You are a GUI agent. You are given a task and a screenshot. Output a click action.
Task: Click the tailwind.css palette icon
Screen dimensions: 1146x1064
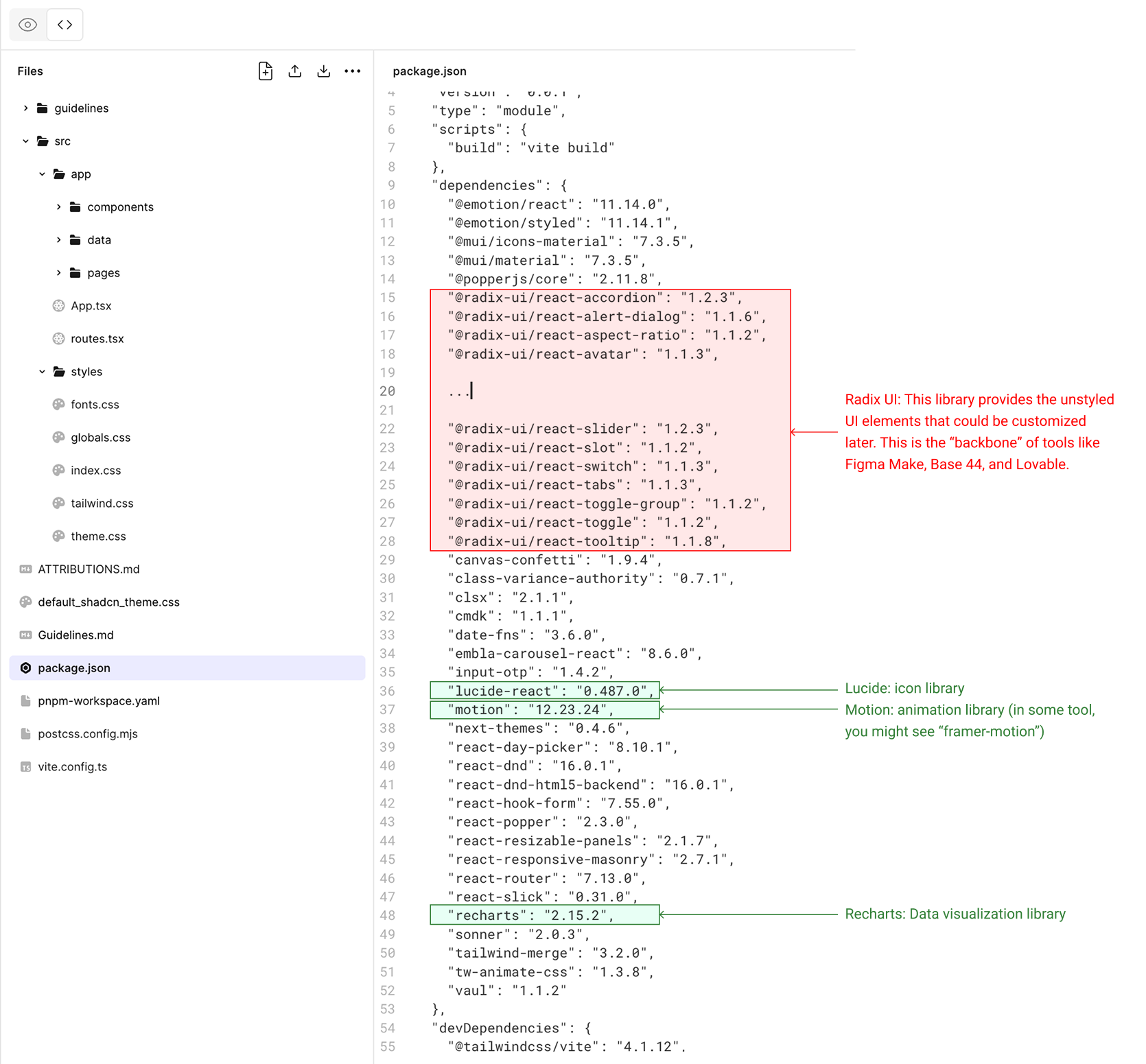[58, 503]
